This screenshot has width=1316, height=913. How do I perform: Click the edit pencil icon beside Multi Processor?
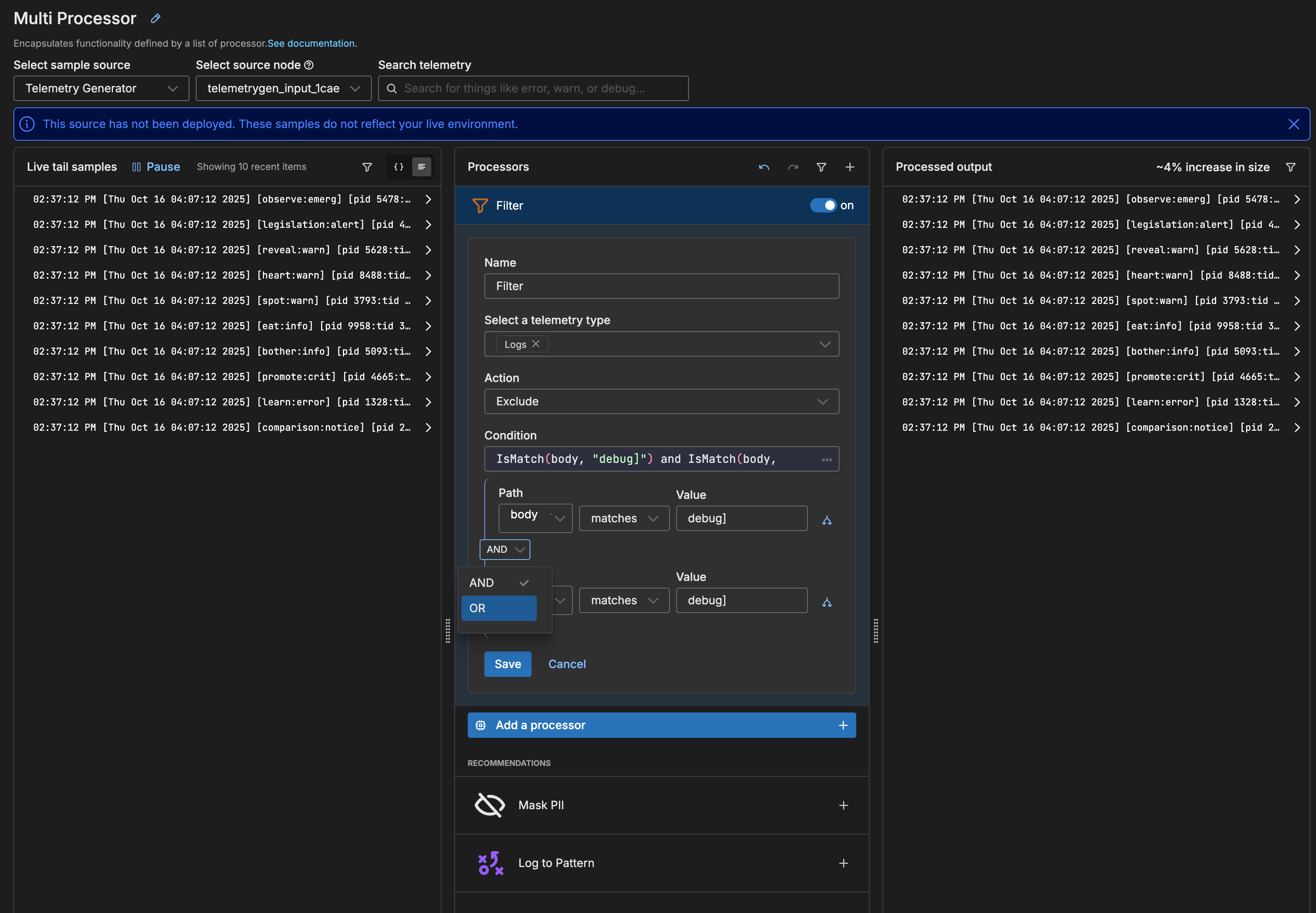156,18
